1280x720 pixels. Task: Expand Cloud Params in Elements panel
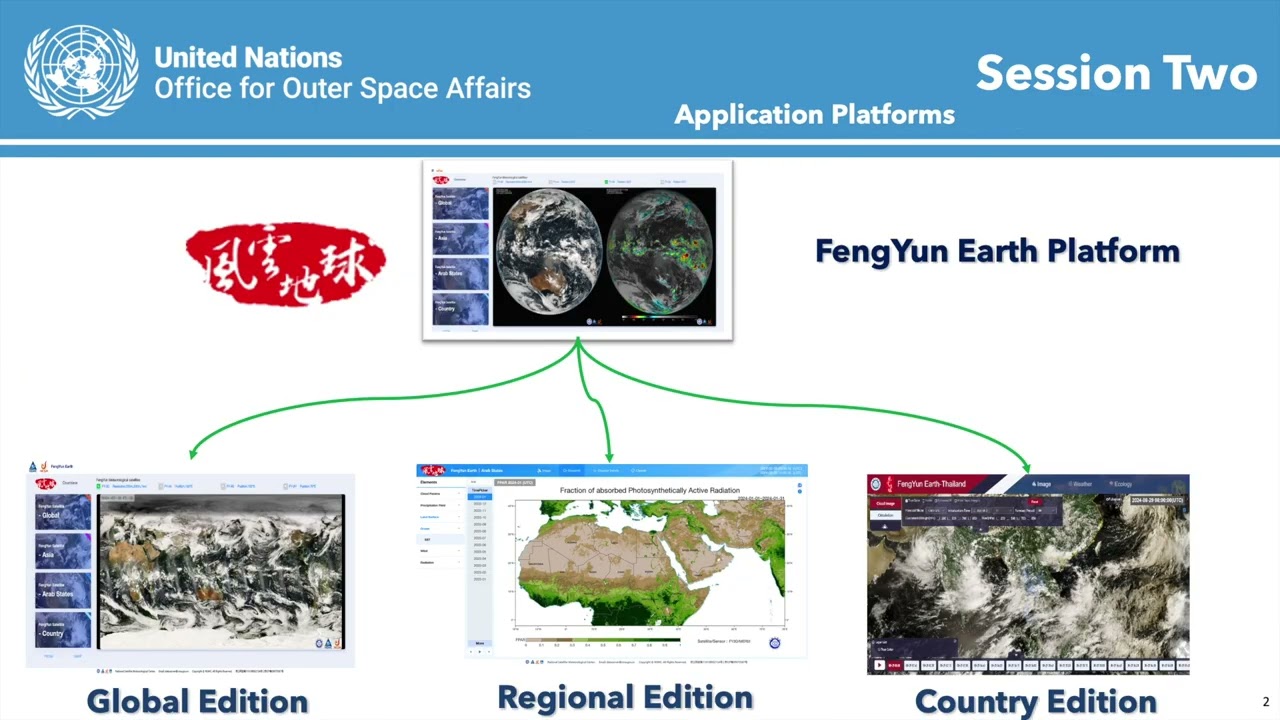point(440,494)
